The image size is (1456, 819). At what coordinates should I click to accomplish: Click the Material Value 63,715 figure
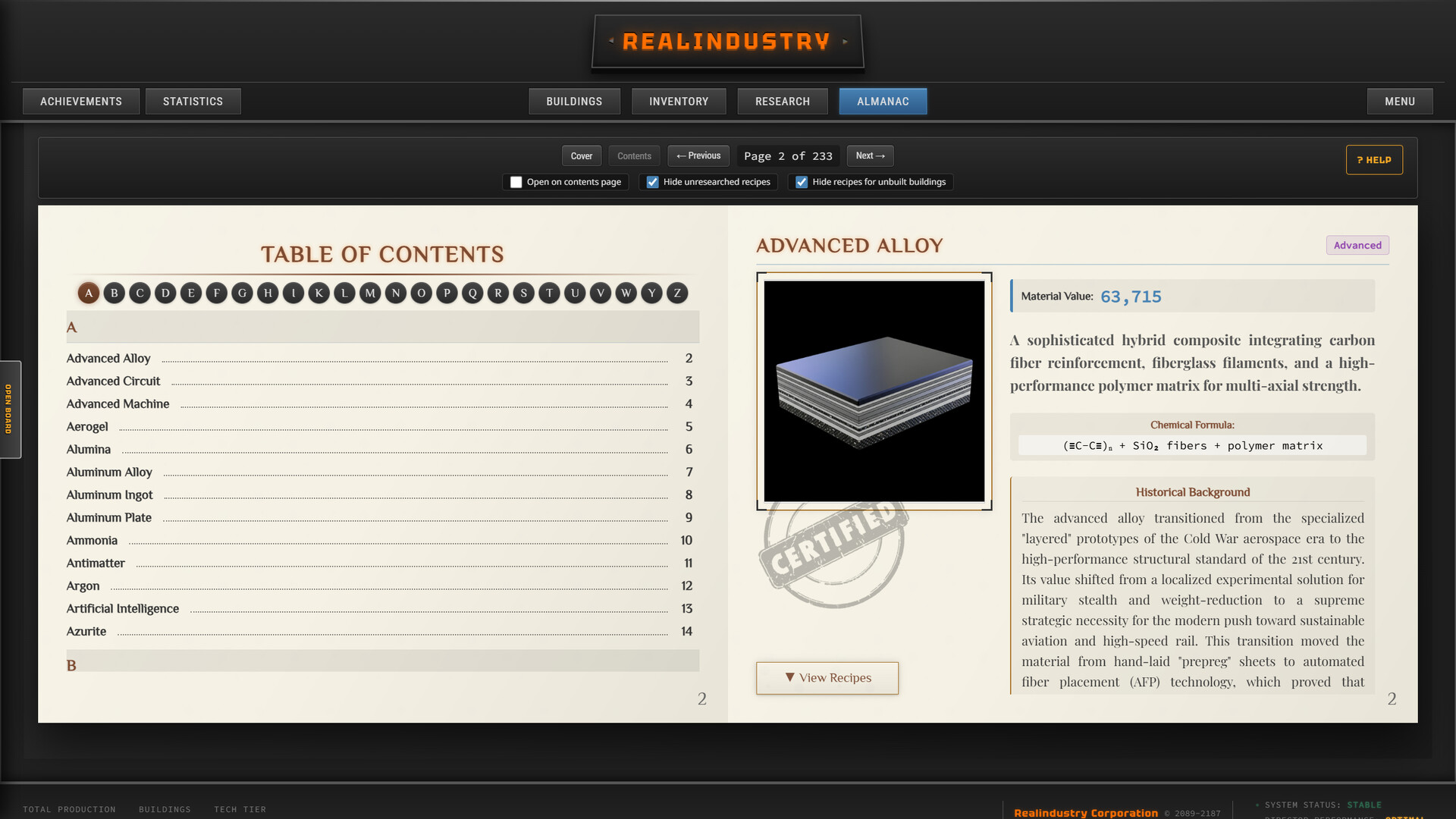pos(1131,297)
